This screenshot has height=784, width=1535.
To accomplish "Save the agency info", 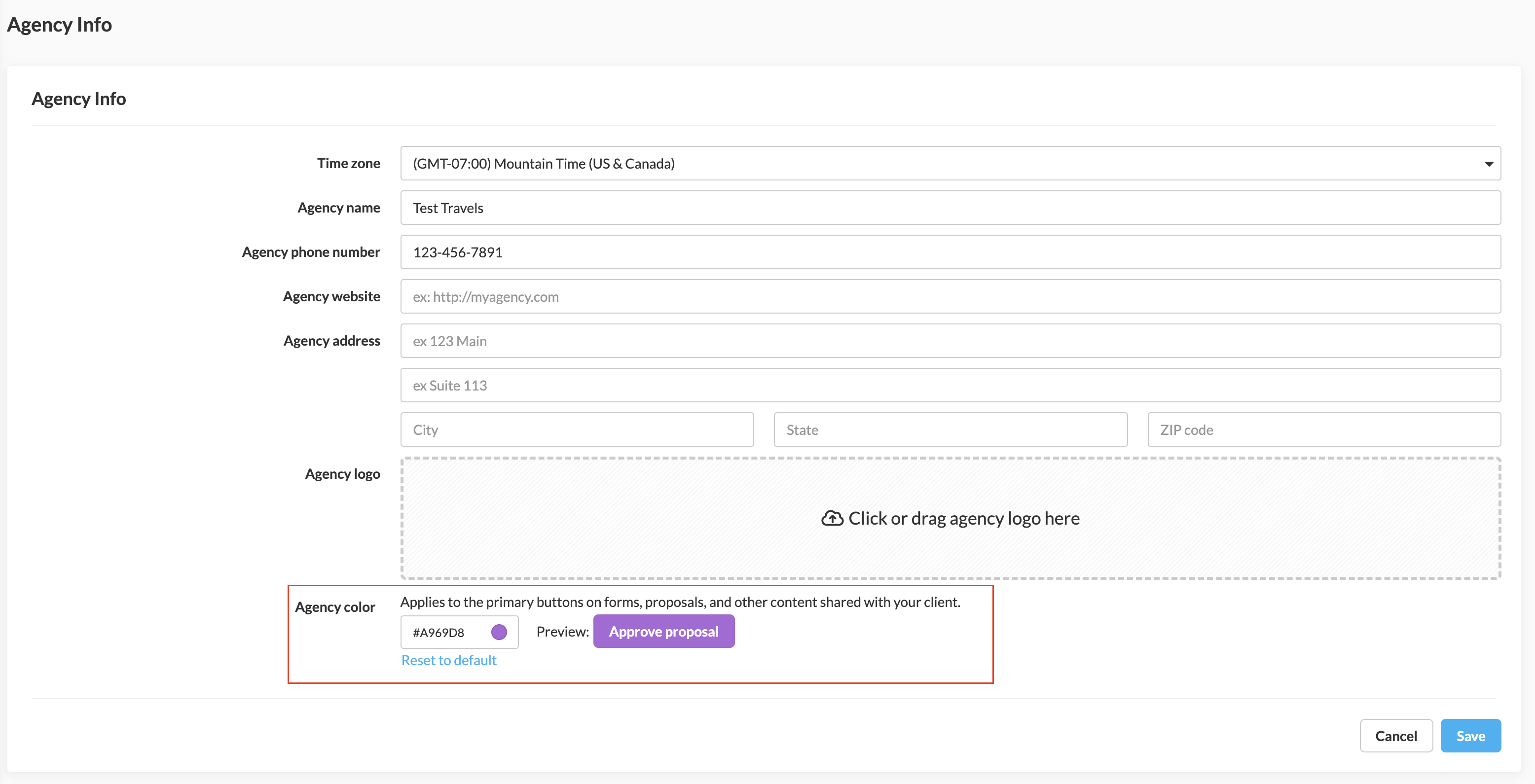I will (x=1471, y=736).
